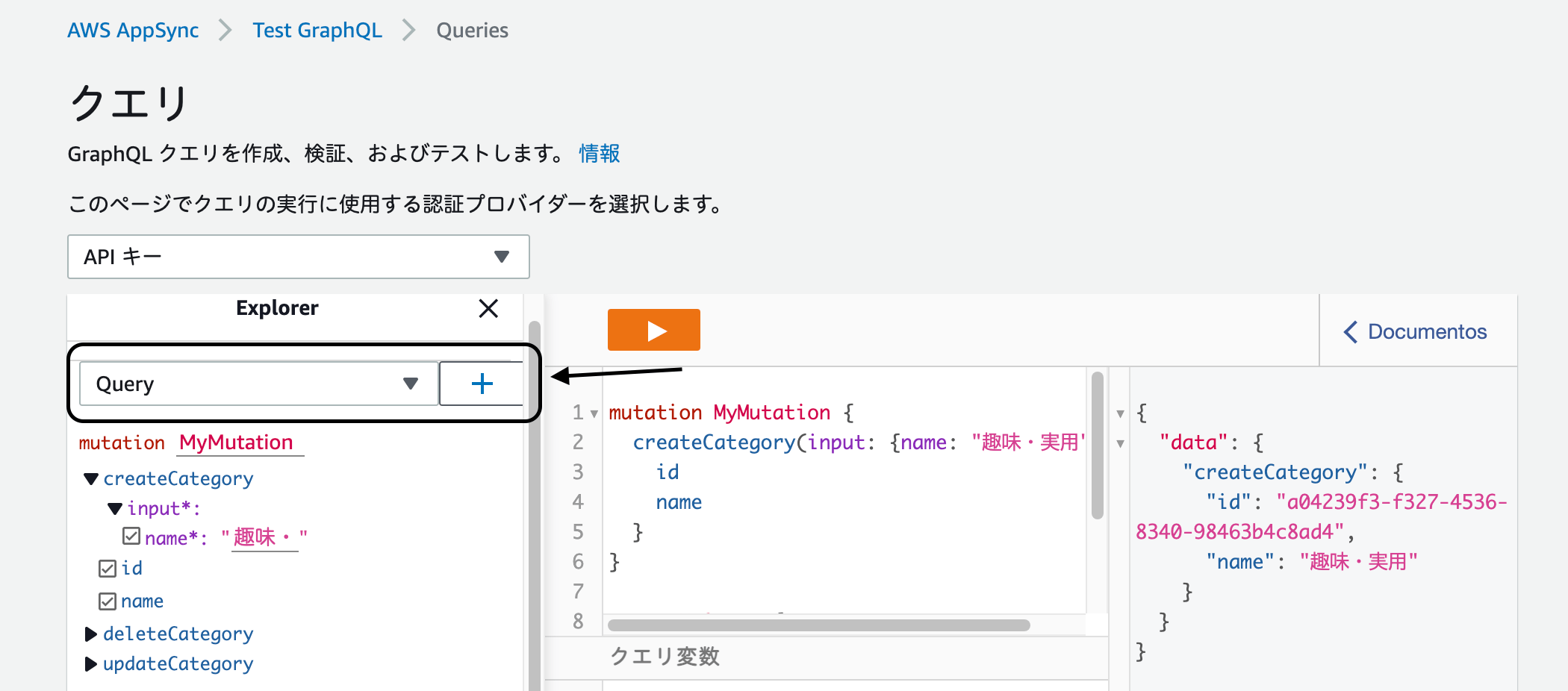Click the Explorer panel vertical scrollbar

click(x=534, y=507)
